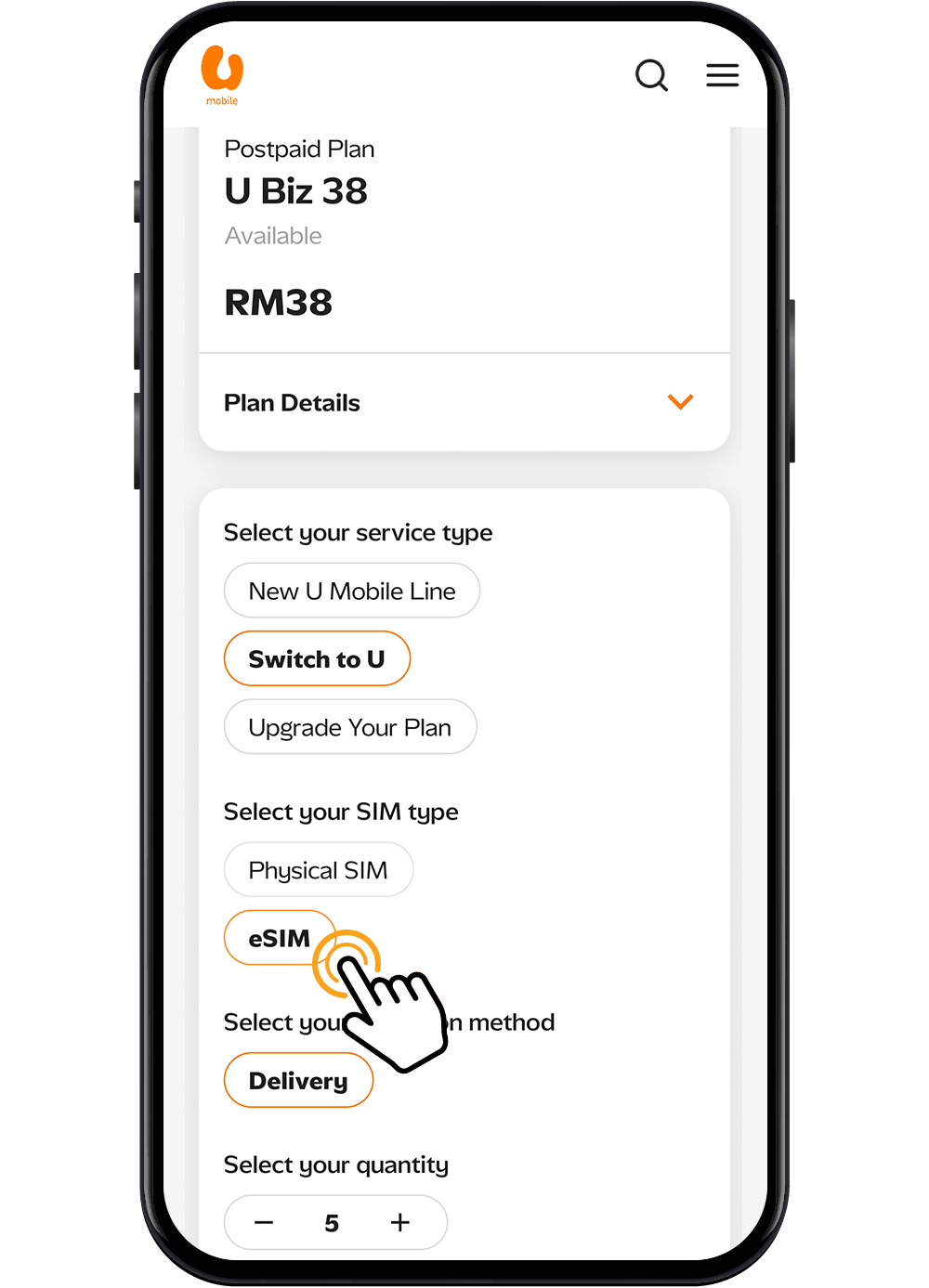Select Upgrade Your Plan option
Viewport: 929px width, 1288px height.
[x=350, y=727]
